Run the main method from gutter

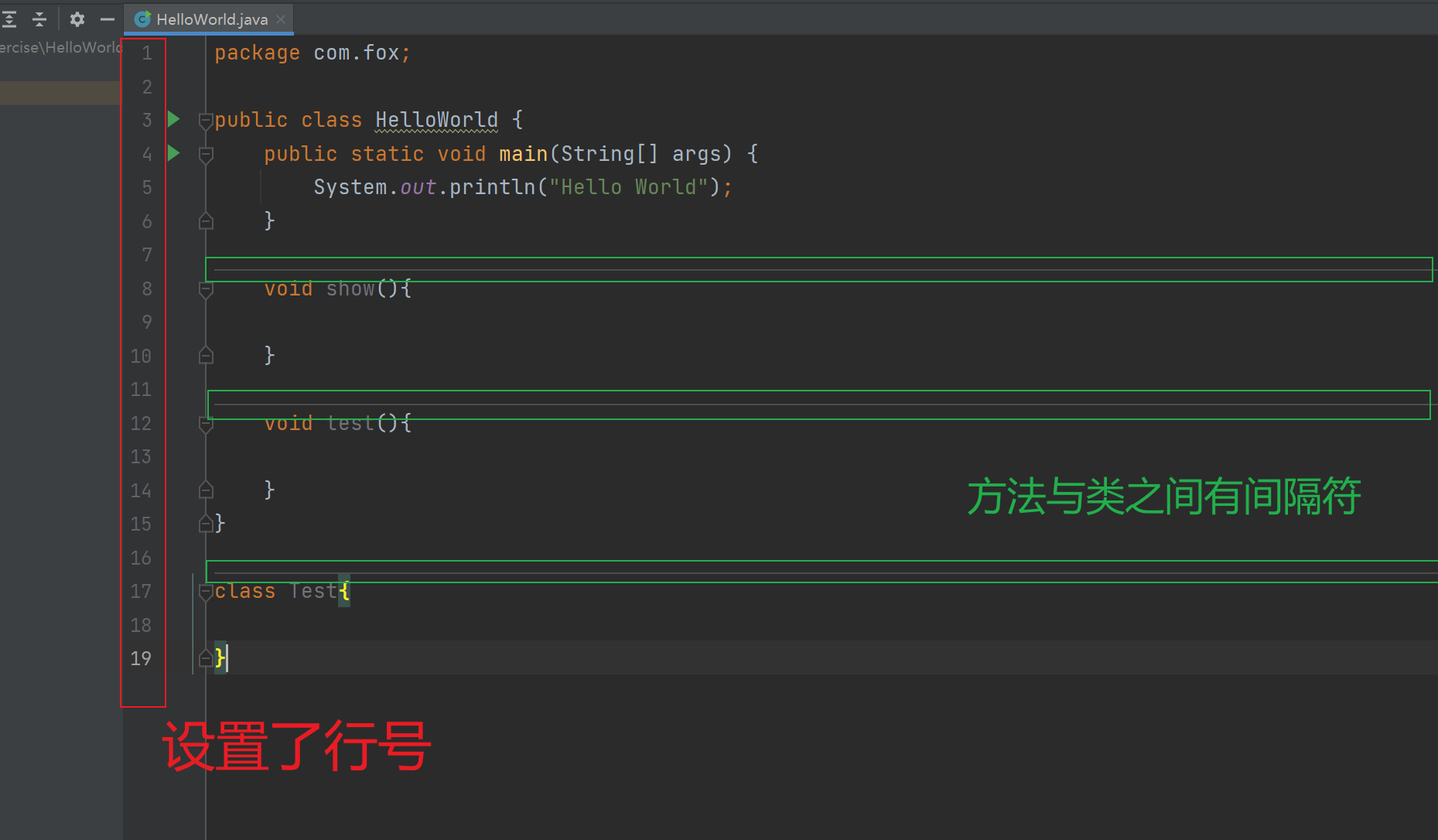click(x=174, y=153)
